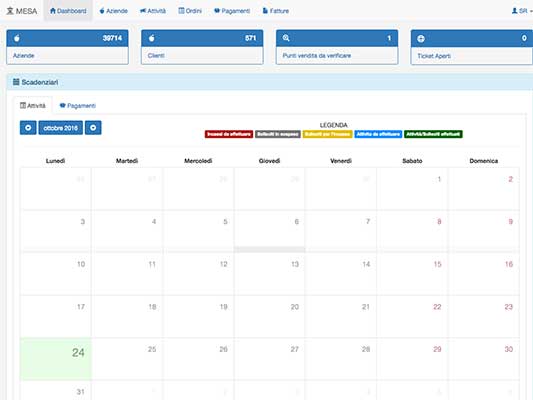The image size is (533, 400).
Task: Open the Clienti card link
Action: (x=156, y=55)
